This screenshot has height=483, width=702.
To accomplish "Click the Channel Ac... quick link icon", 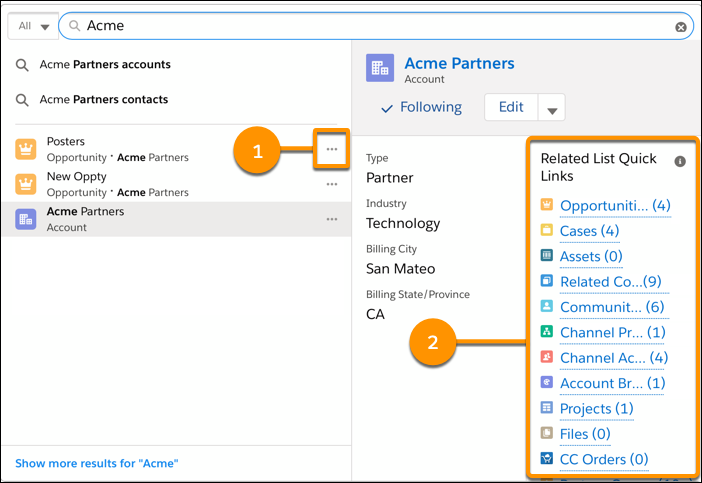I will 547,357.
